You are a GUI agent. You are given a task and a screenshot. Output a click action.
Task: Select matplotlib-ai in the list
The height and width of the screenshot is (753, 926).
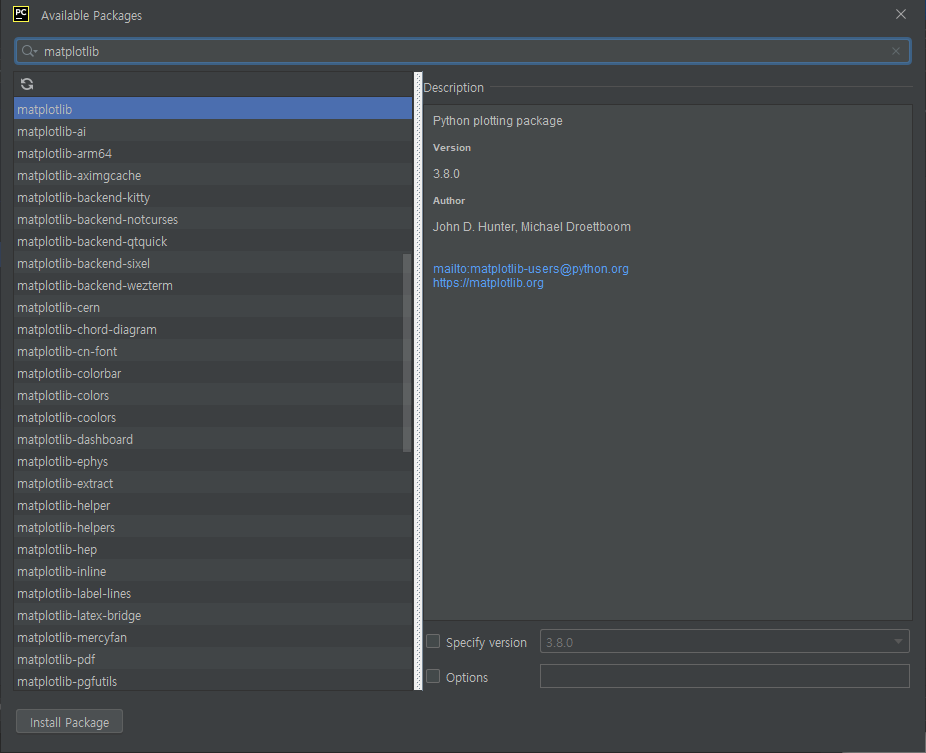(x=213, y=131)
